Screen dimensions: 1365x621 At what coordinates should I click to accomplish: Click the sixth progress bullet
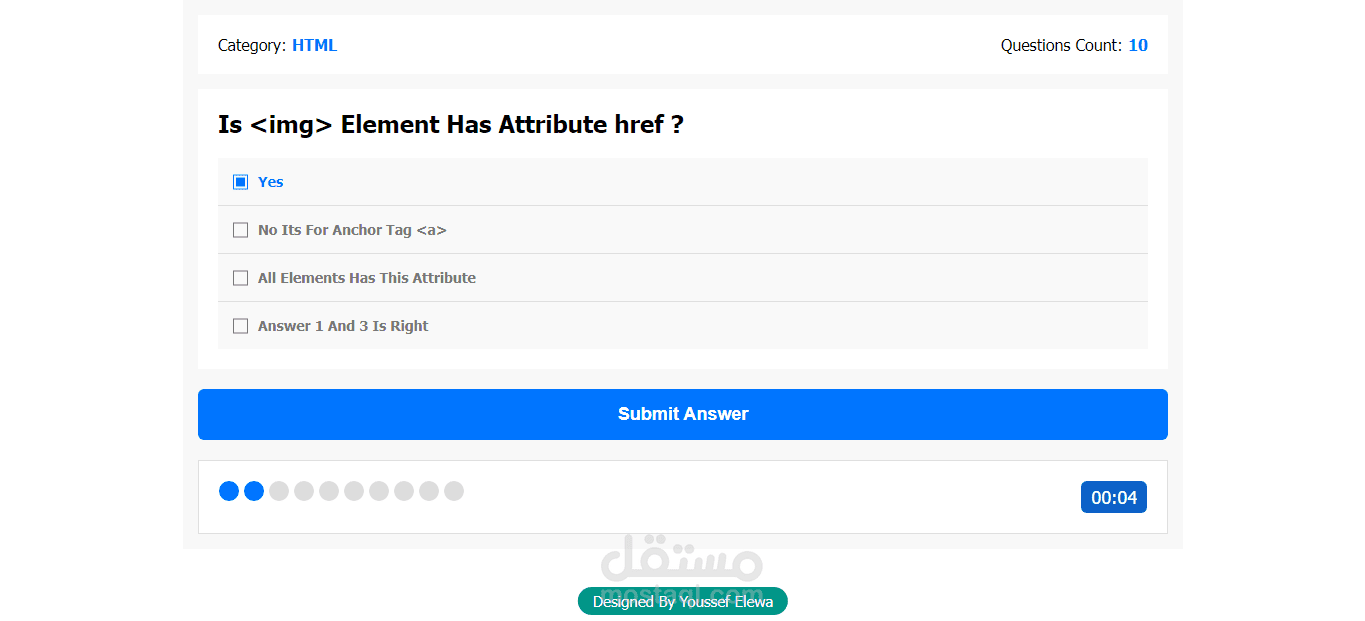354,491
